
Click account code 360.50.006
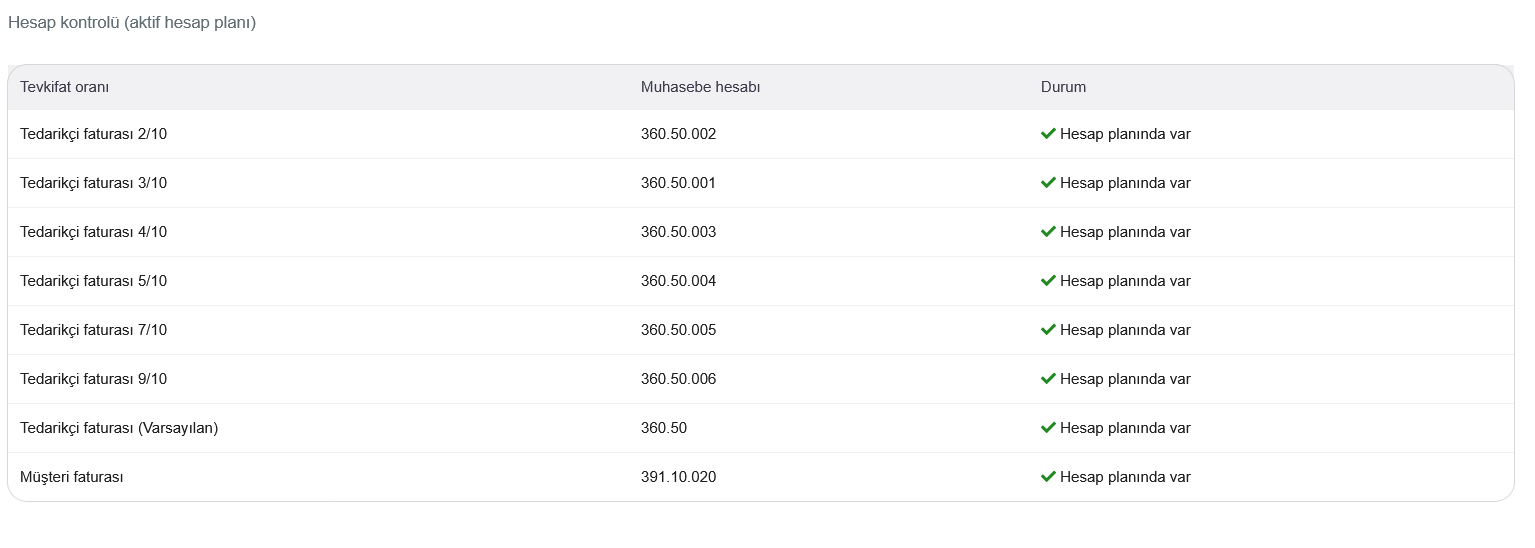coord(679,379)
